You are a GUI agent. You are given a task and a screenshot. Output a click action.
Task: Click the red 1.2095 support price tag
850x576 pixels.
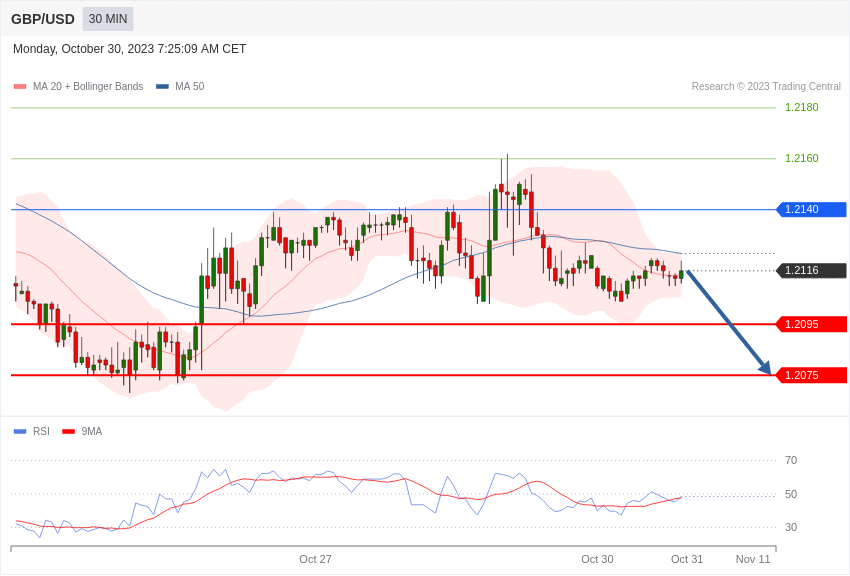tap(812, 325)
